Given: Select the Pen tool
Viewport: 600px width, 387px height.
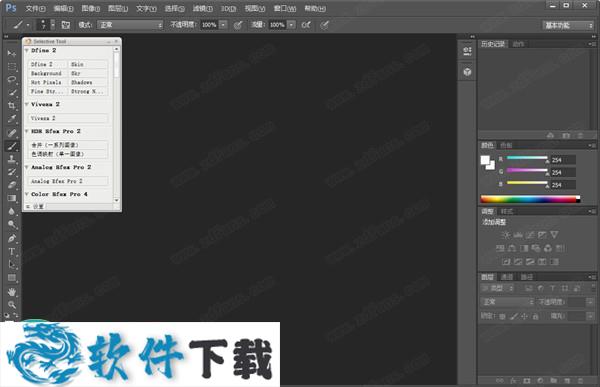Looking at the screenshot, I should tap(12, 238).
